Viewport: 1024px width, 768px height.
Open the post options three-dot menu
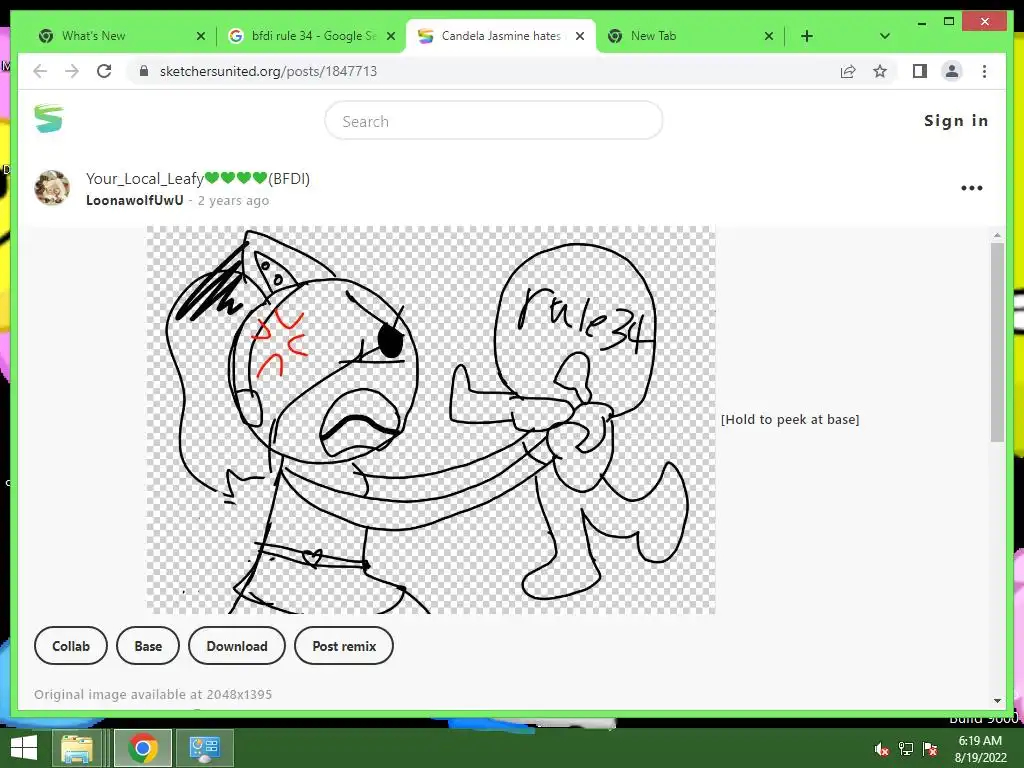(971, 188)
